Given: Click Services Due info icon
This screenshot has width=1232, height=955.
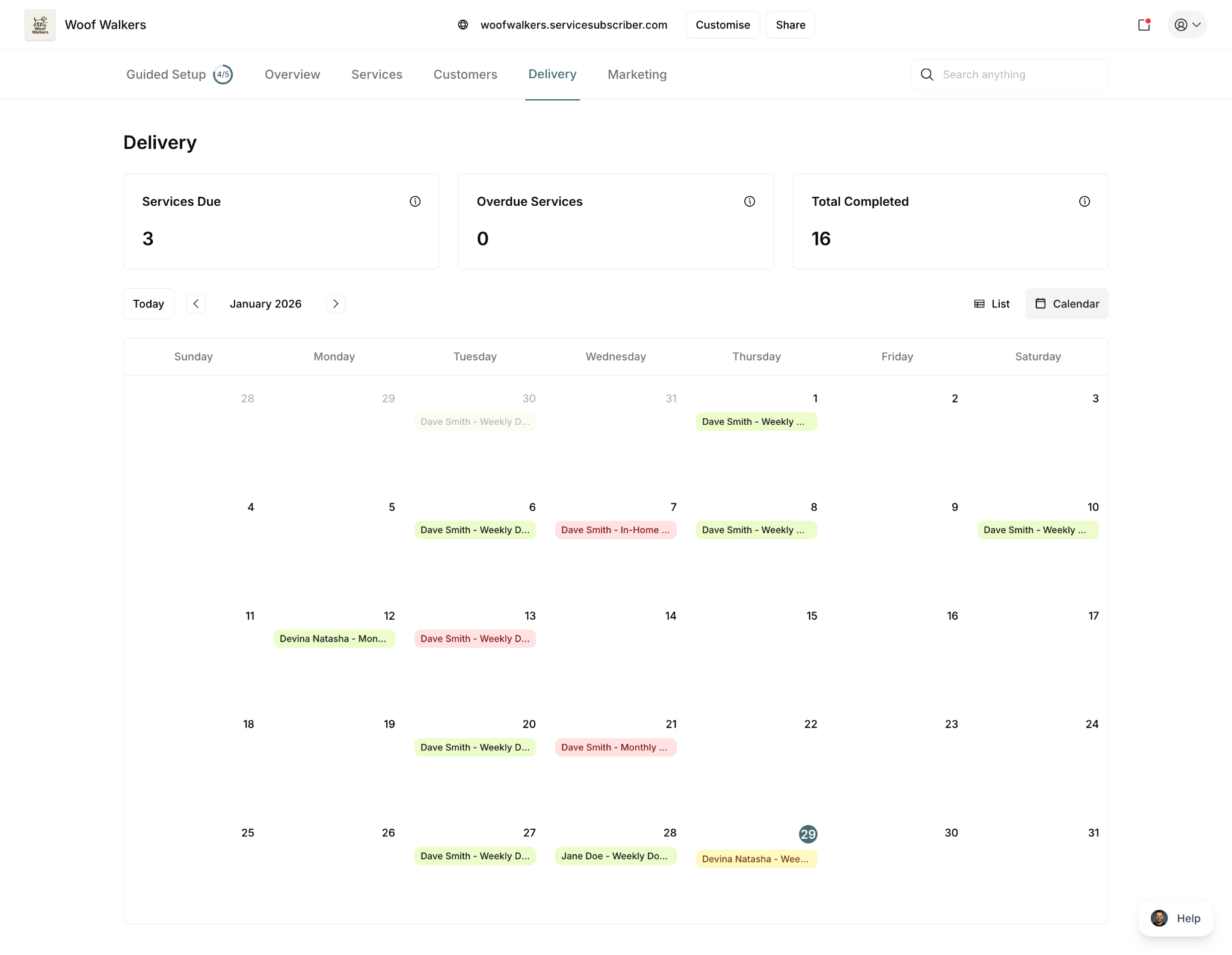Looking at the screenshot, I should (x=415, y=202).
